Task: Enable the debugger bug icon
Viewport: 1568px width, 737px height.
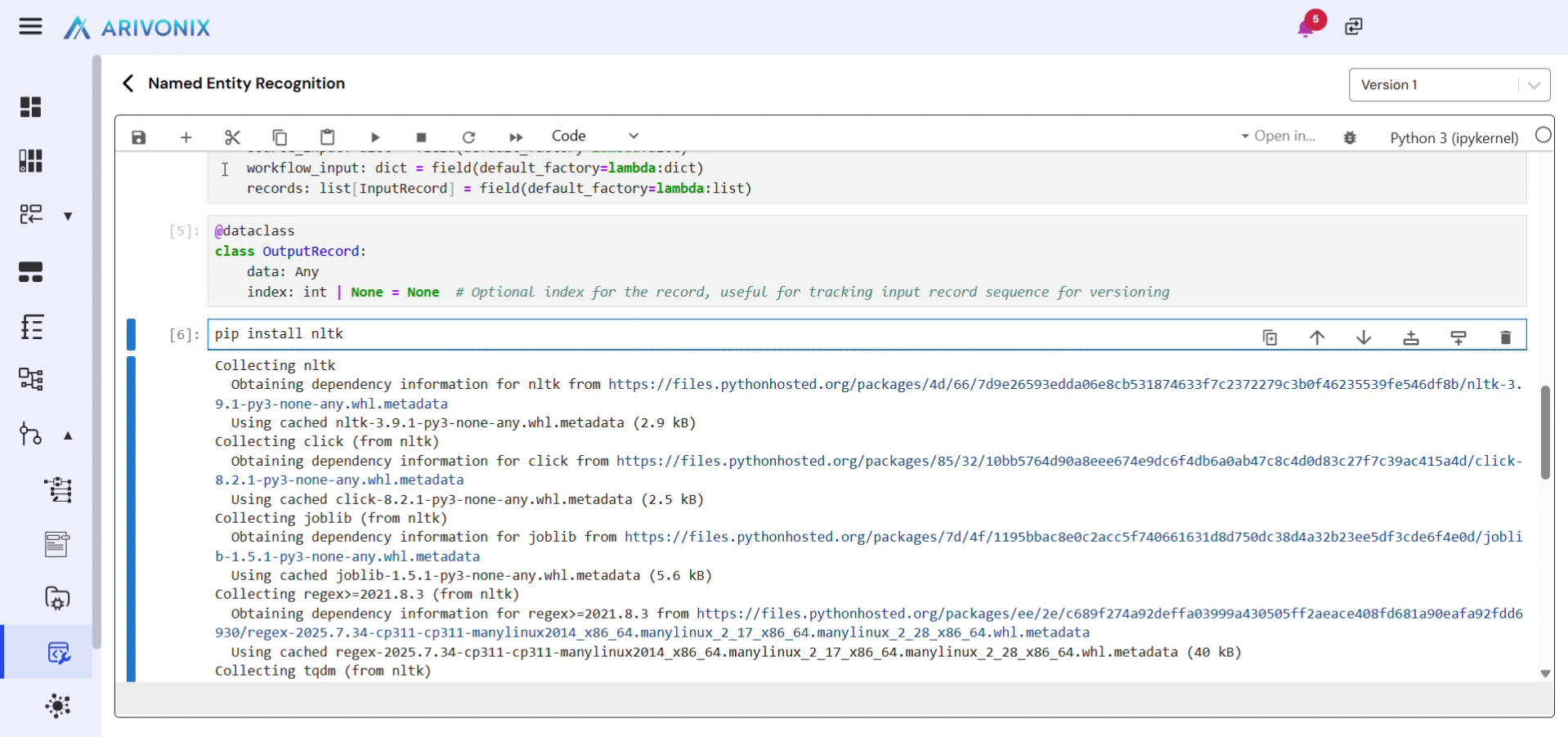Action: pyautogui.click(x=1350, y=137)
